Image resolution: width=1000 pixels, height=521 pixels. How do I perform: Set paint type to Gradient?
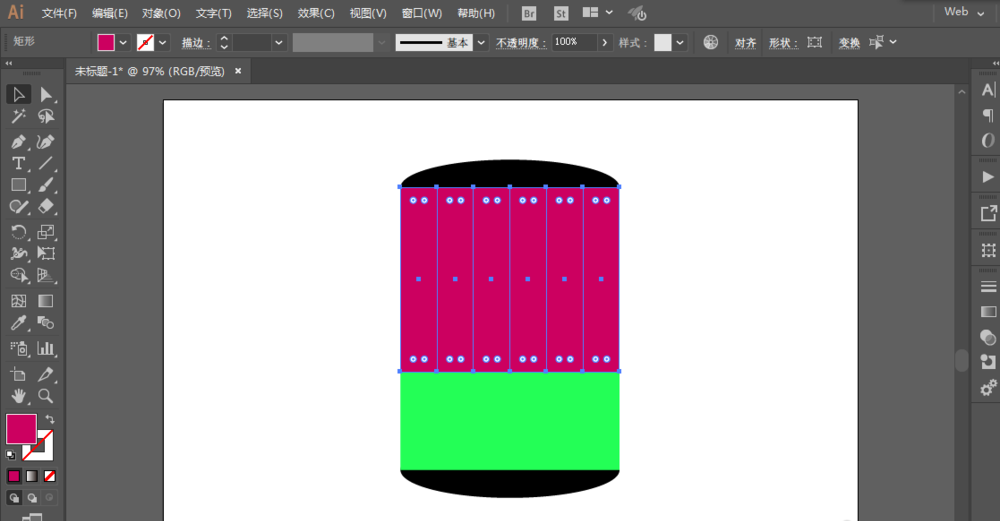click(x=32, y=476)
